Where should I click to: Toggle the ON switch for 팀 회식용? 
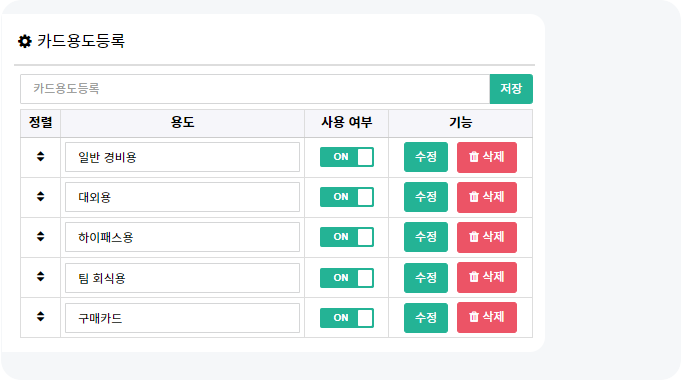347,278
